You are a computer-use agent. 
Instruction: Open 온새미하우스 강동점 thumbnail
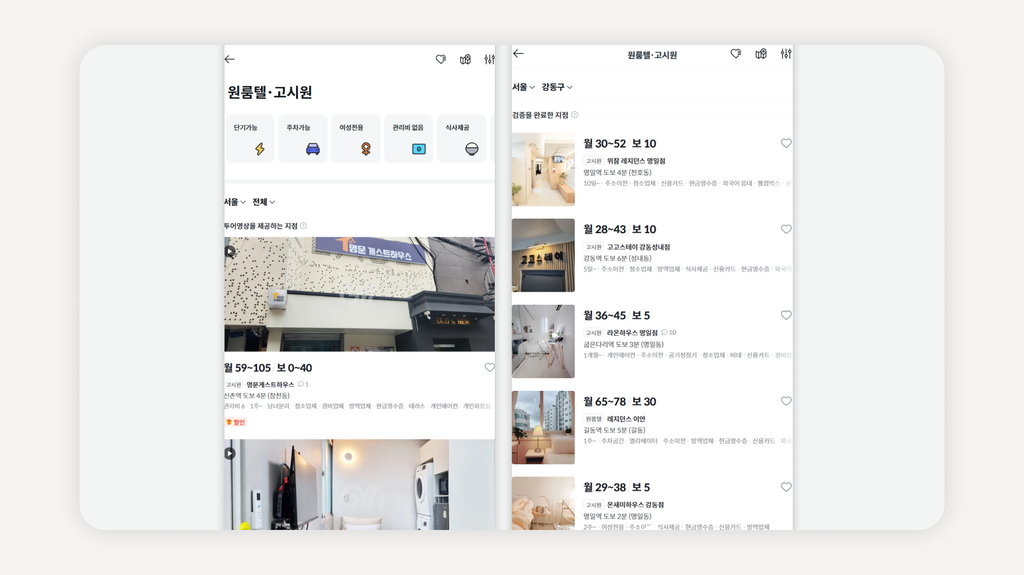point(543,503)
